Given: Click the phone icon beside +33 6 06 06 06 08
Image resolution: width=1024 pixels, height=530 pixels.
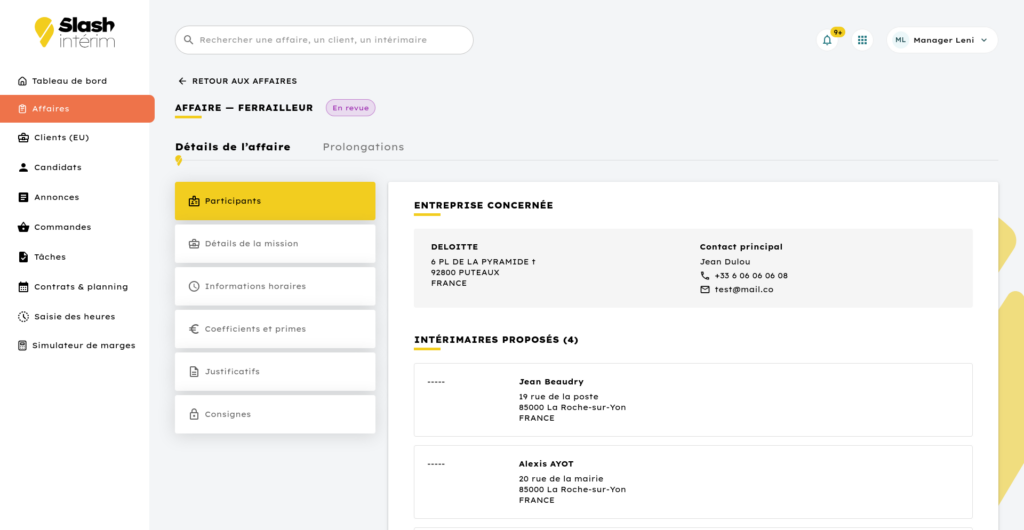Looking at the screenshot, I should coord(705,275).
